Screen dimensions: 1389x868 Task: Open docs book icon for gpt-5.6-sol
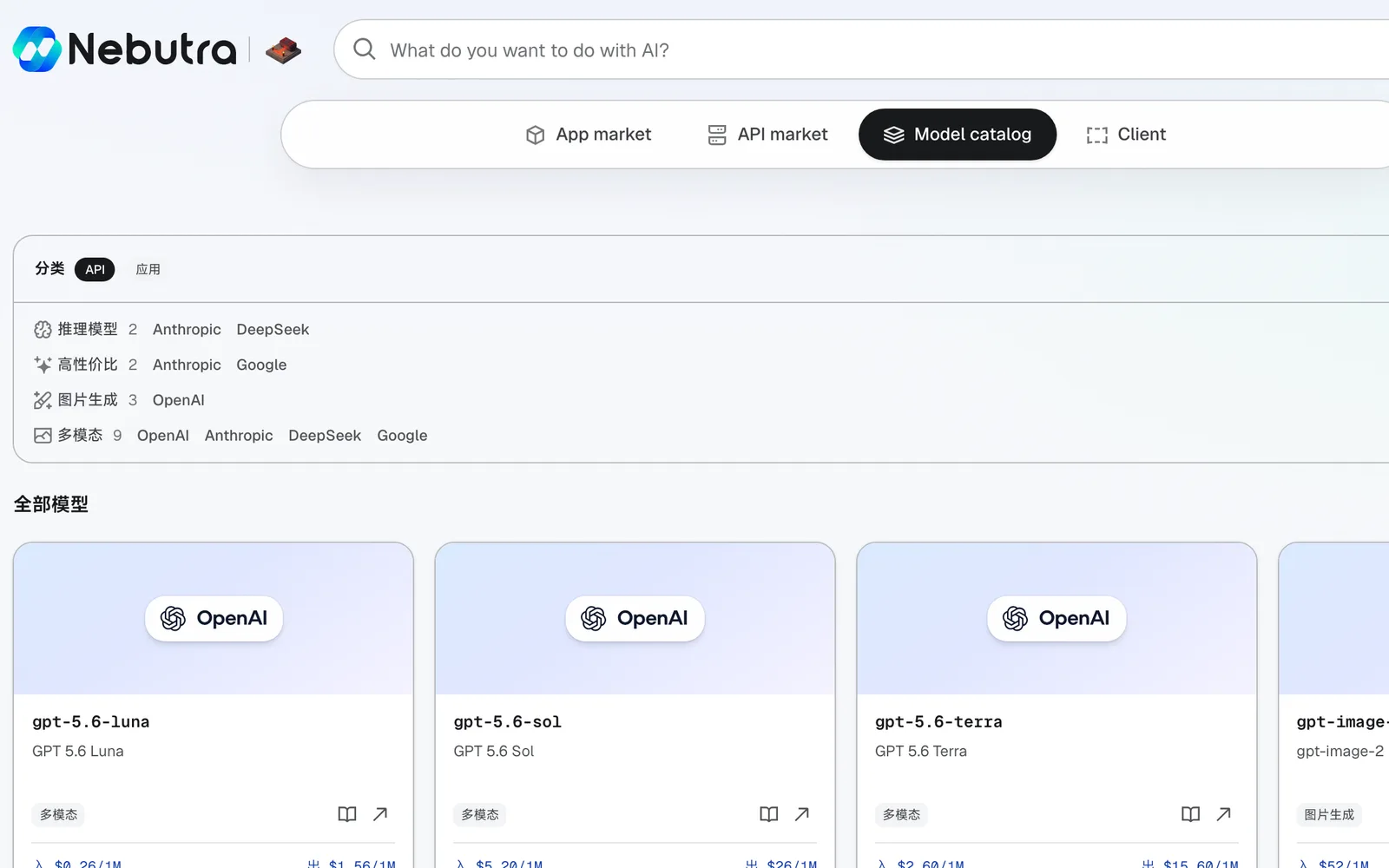pyautogui.click(x=769, y=814)
